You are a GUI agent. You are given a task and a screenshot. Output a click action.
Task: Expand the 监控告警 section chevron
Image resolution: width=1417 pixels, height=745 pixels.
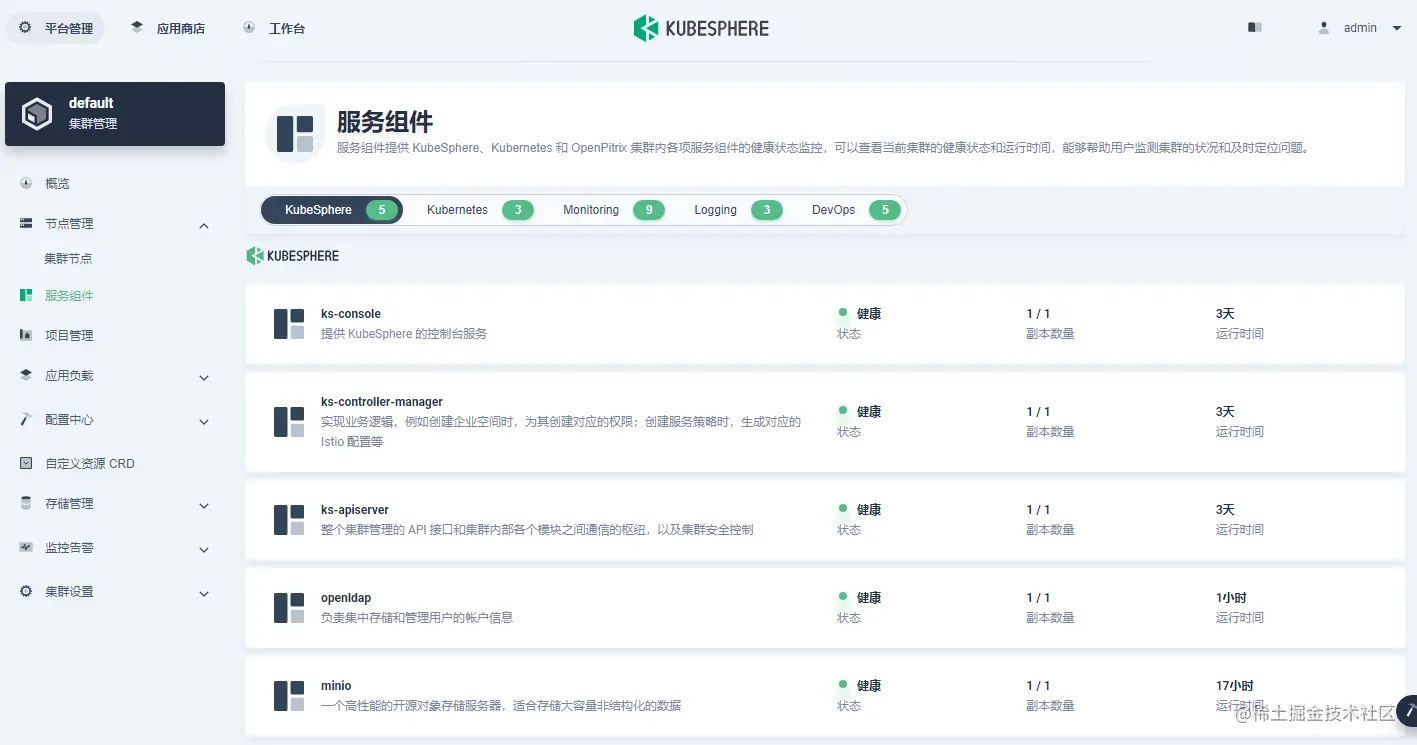204,550
